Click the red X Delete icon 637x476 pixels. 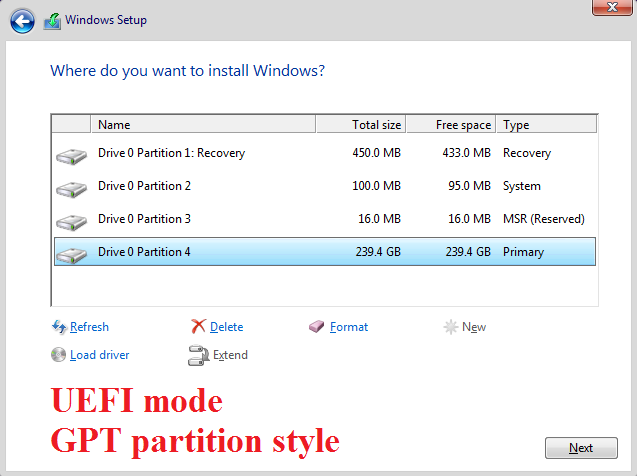click(x=198, y=326)
